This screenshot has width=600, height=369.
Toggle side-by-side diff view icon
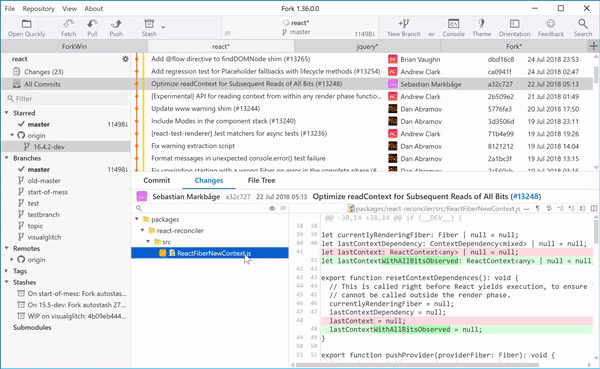[x=594, y=208]
